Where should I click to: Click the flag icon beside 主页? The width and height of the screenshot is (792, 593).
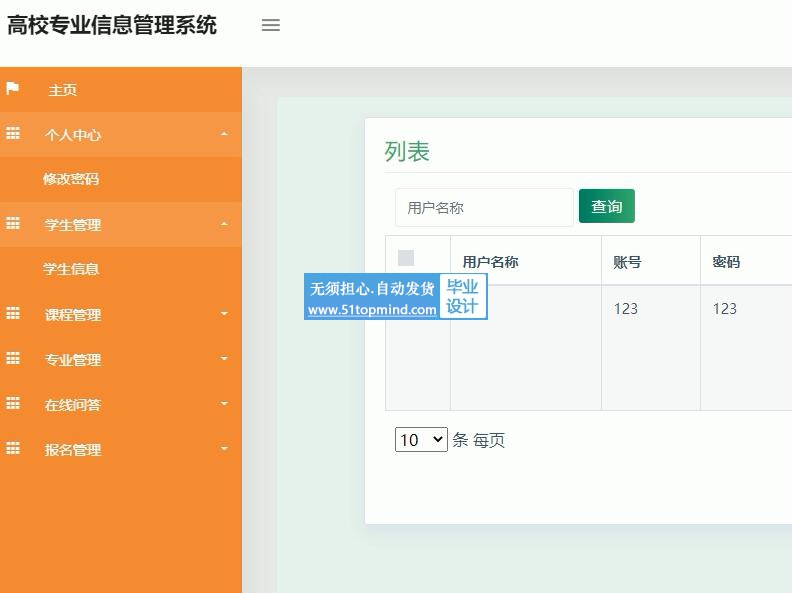(x=13, y=89)
